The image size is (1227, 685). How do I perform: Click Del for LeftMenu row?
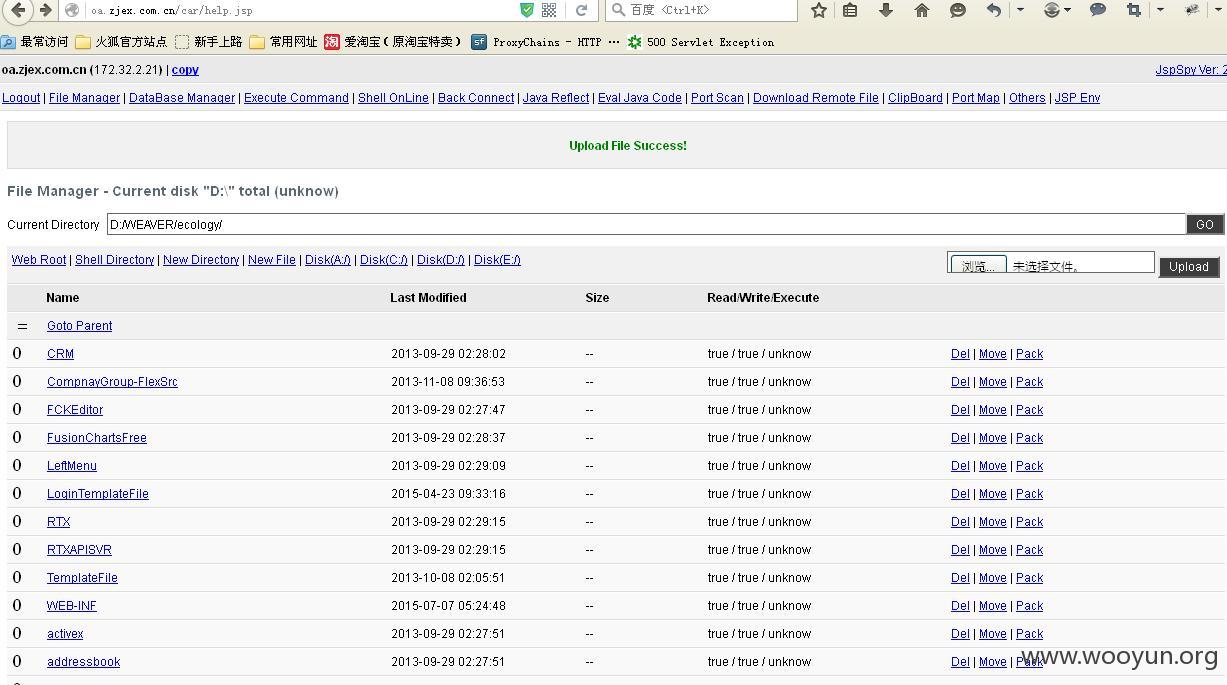[960, 466]
